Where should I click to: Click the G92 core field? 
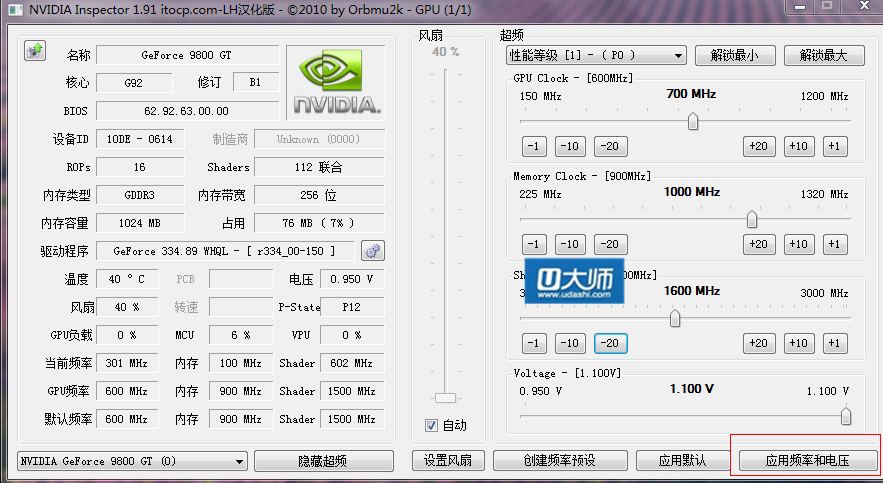click(x=134, y=83)
